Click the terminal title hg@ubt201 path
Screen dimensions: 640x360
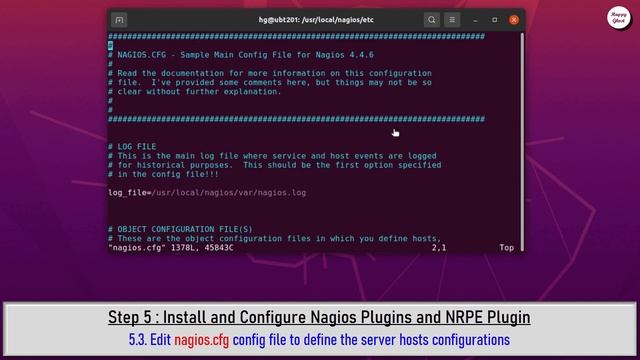pyautogui.click(x=316, y=20)
